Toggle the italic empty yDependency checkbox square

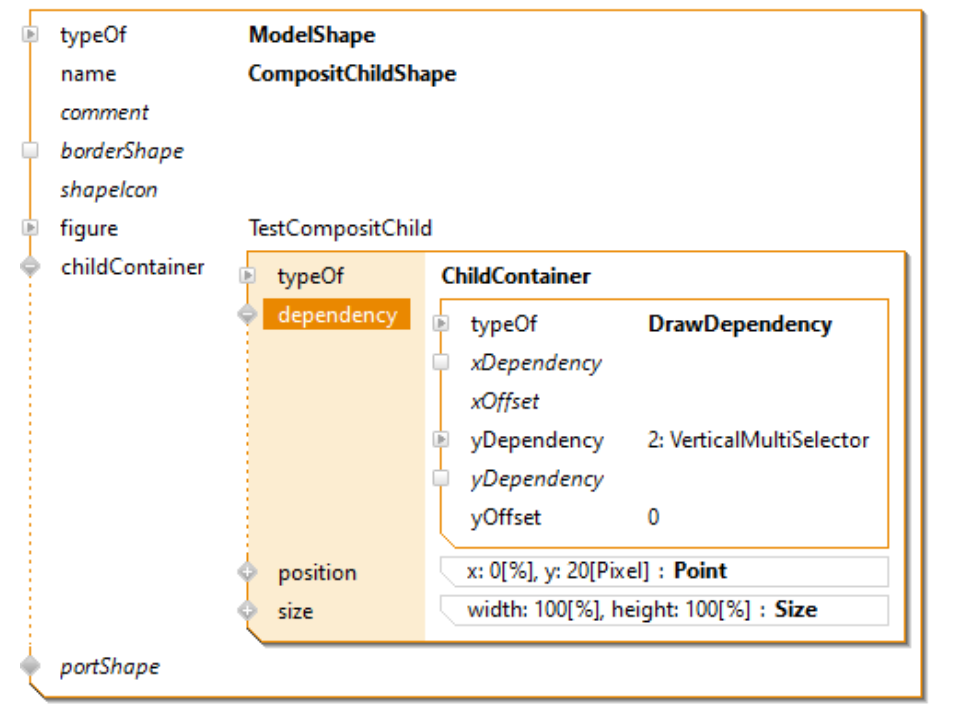(440, 478)
